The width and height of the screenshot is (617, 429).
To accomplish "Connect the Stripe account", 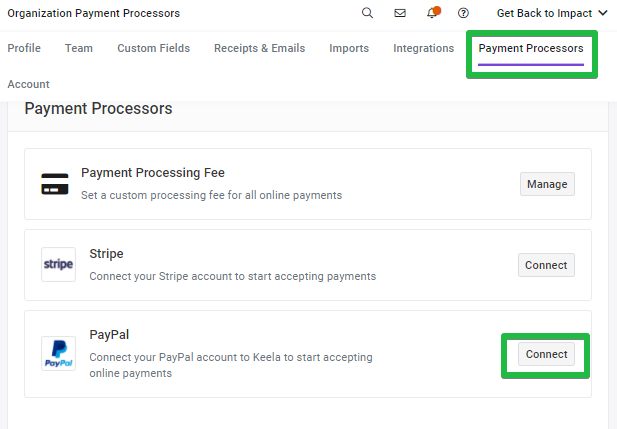I will tap(546, 265).
